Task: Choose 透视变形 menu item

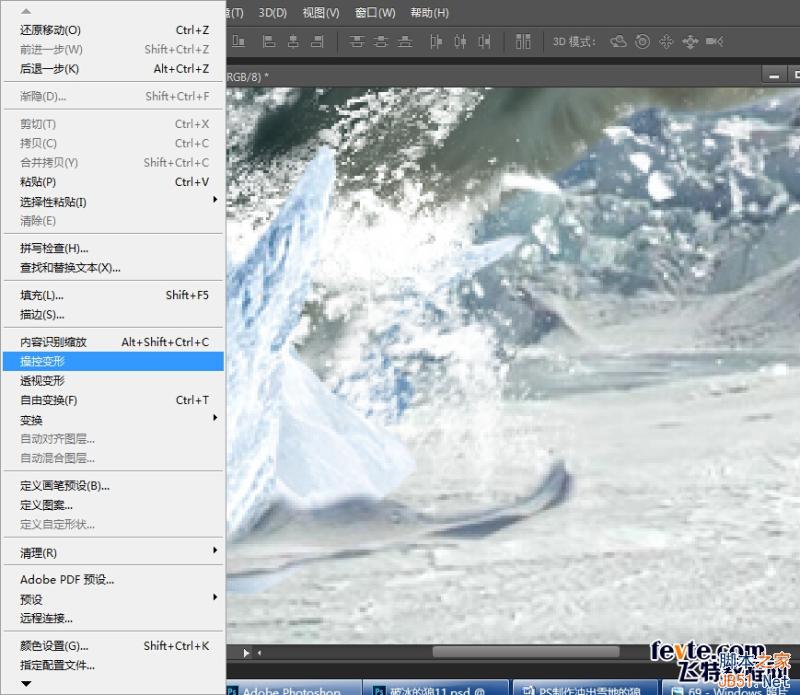Action: [113, 381]
